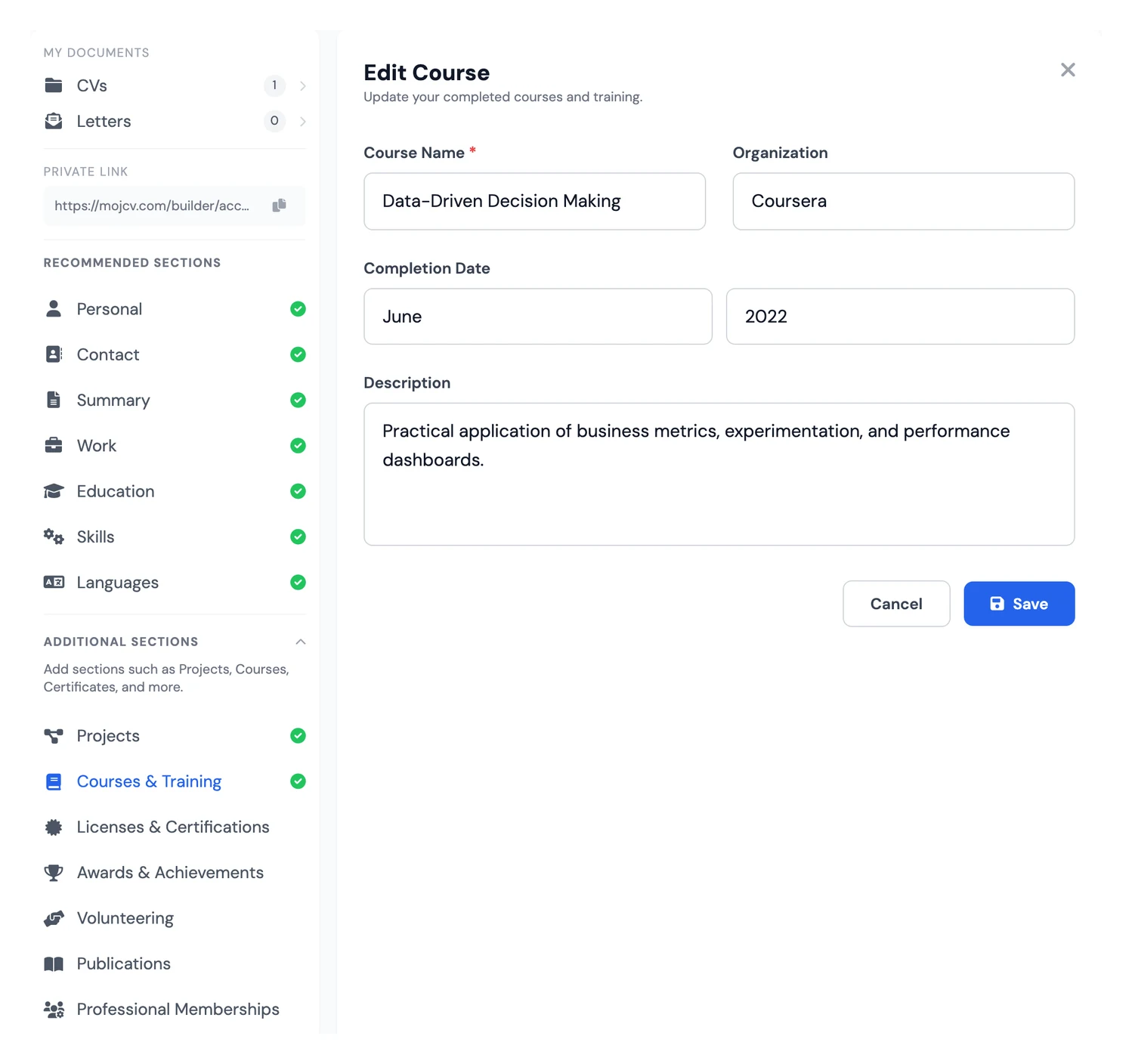
Task: Close the Edit Course dialog
Action: point(1068,70)
